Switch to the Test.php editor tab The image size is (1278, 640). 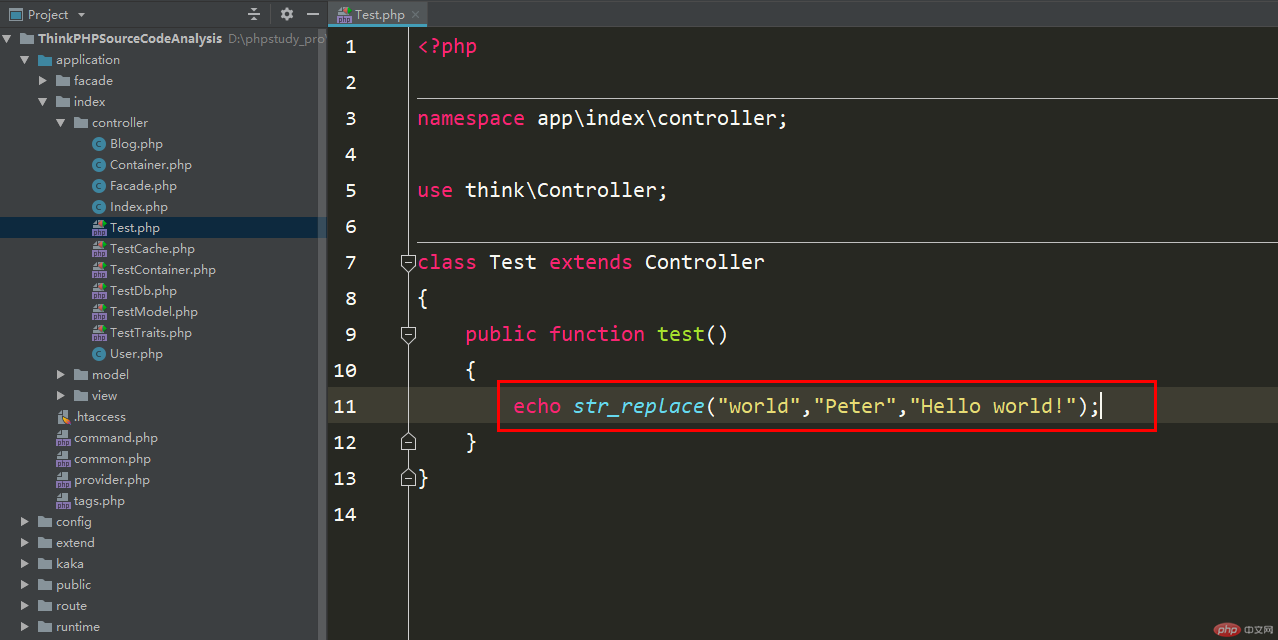380,14
